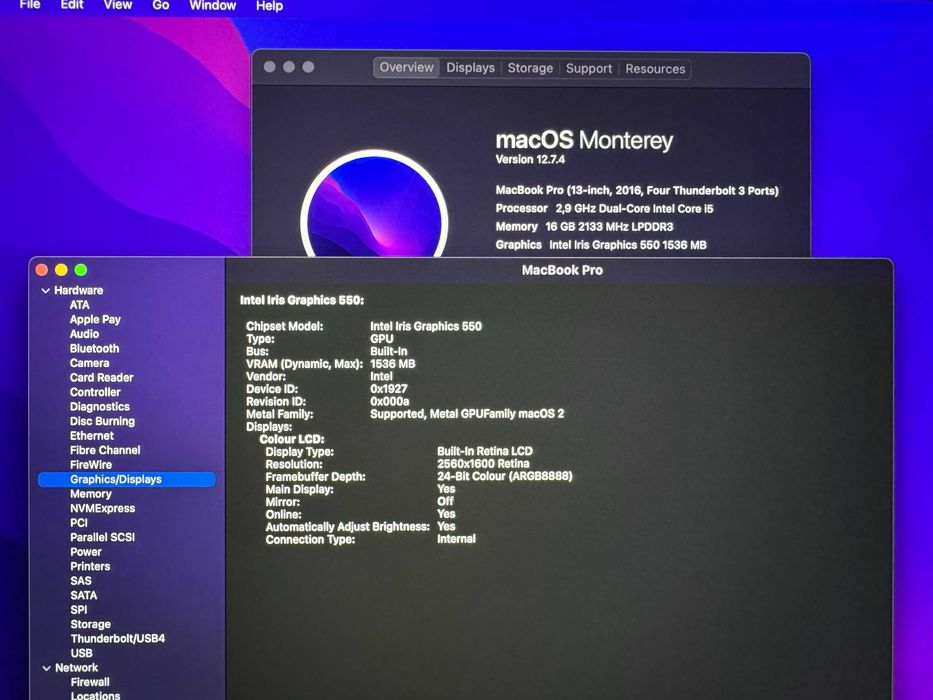
Task: Click the Built-In Retina LCD value
Action: (x=485, y=451)
